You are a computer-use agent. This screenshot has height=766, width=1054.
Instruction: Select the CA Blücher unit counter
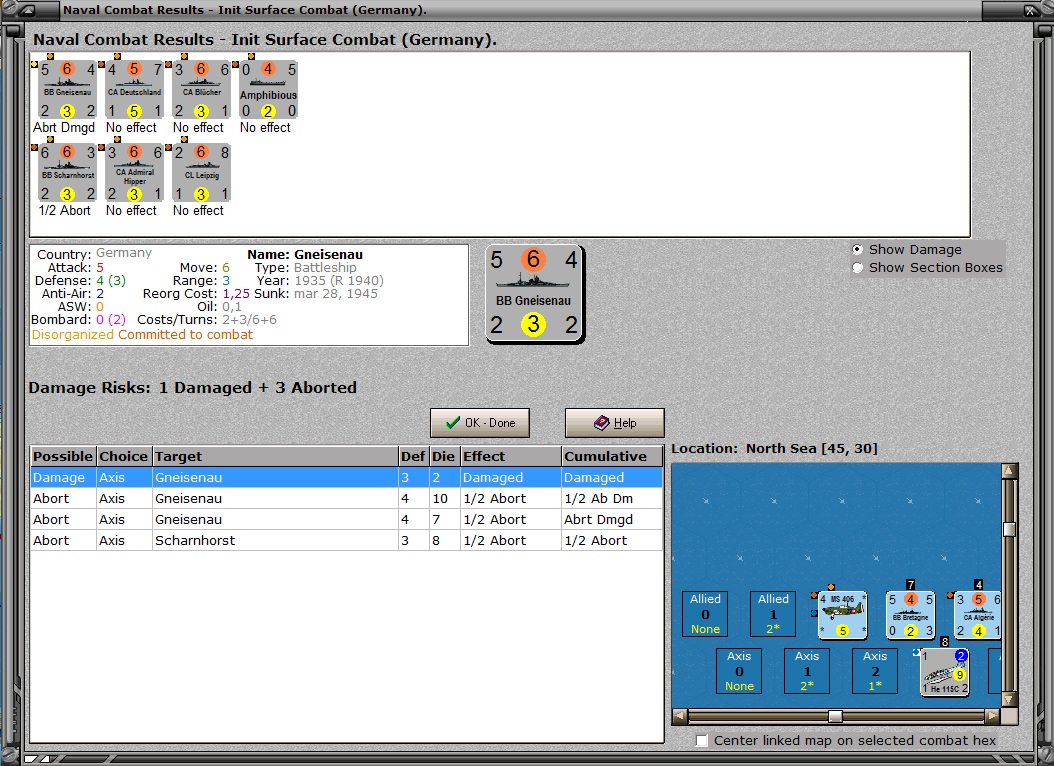(x=202, y=90)
